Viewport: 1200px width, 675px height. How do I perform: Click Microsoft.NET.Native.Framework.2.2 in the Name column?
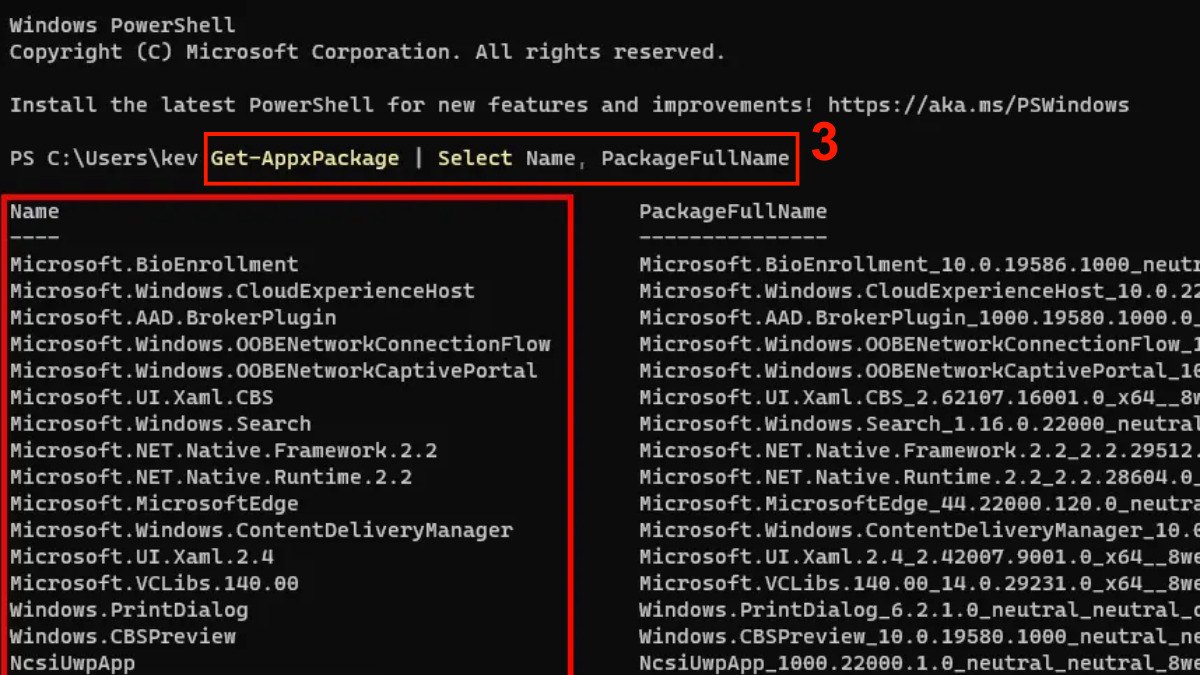pos(223,450)
